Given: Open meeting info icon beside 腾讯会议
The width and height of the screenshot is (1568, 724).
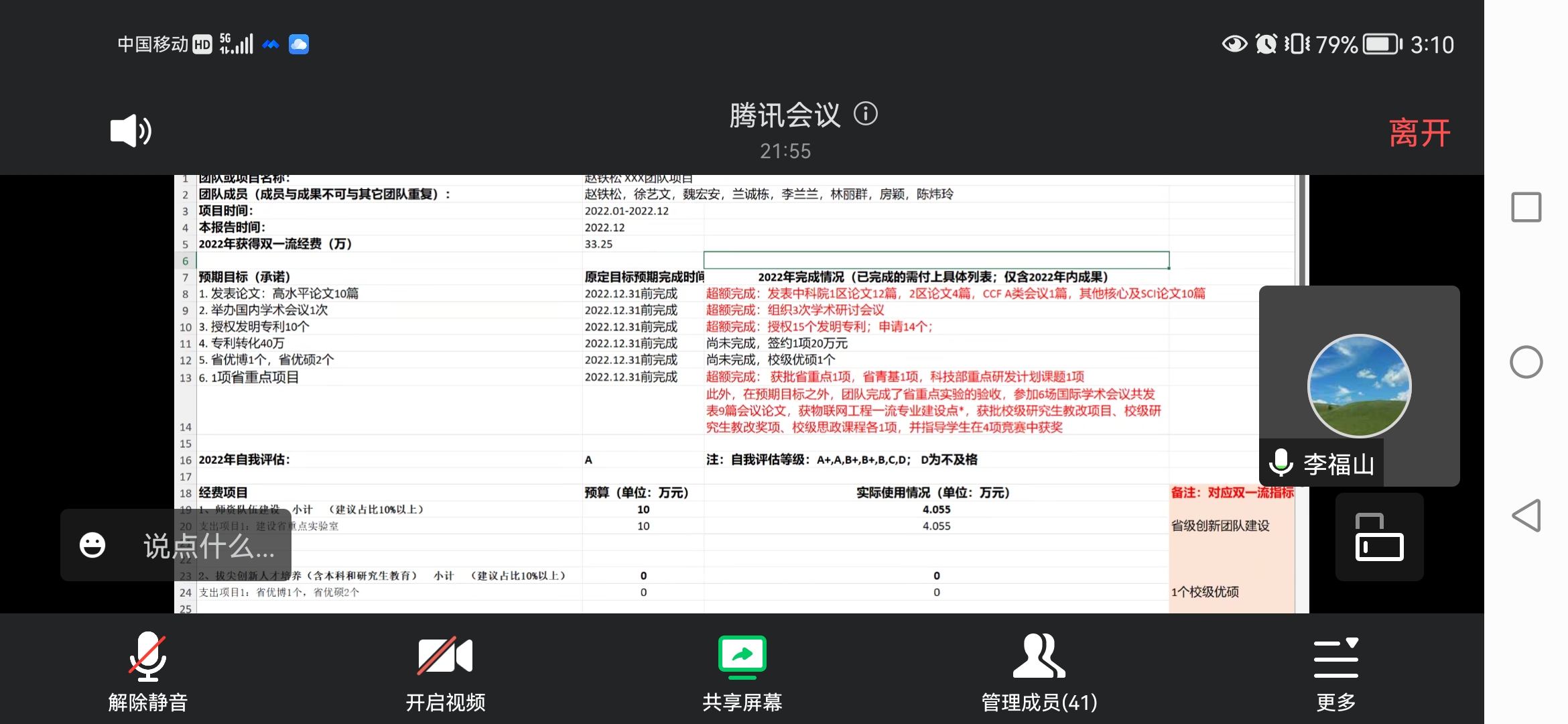Looking at the screenshot, I should pos(865,114).
